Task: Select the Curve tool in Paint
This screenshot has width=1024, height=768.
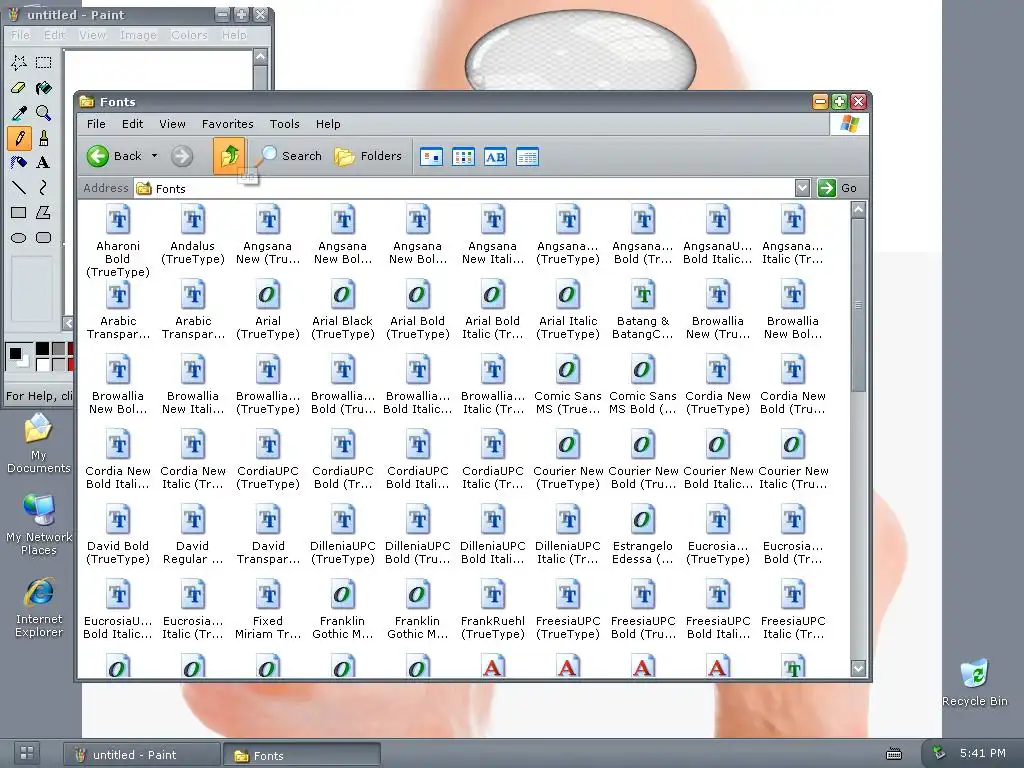Action: click(44, 188)
